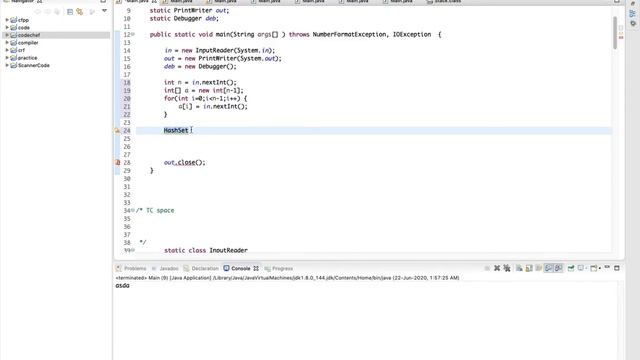Expand the code project

(x=7, y=27)
